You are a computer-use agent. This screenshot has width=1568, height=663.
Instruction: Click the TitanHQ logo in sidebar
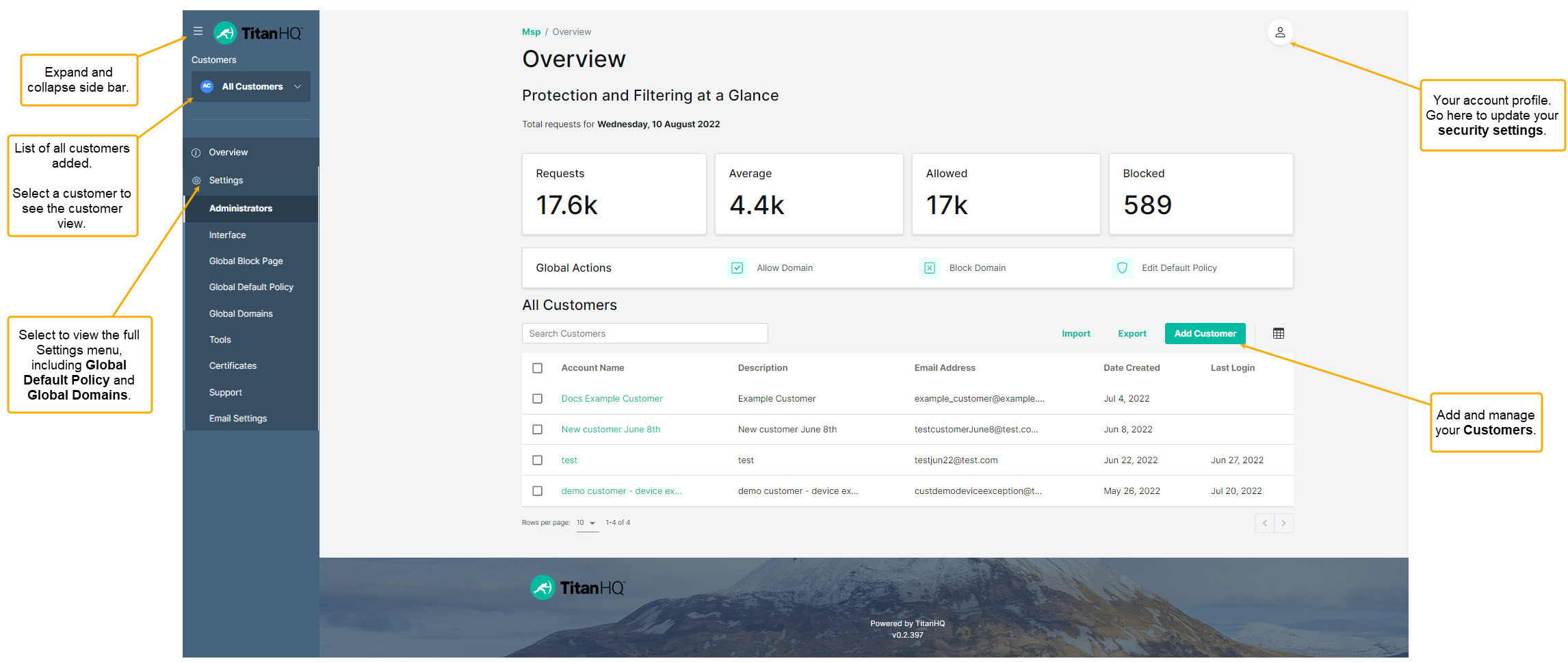[x=258, y=33]
